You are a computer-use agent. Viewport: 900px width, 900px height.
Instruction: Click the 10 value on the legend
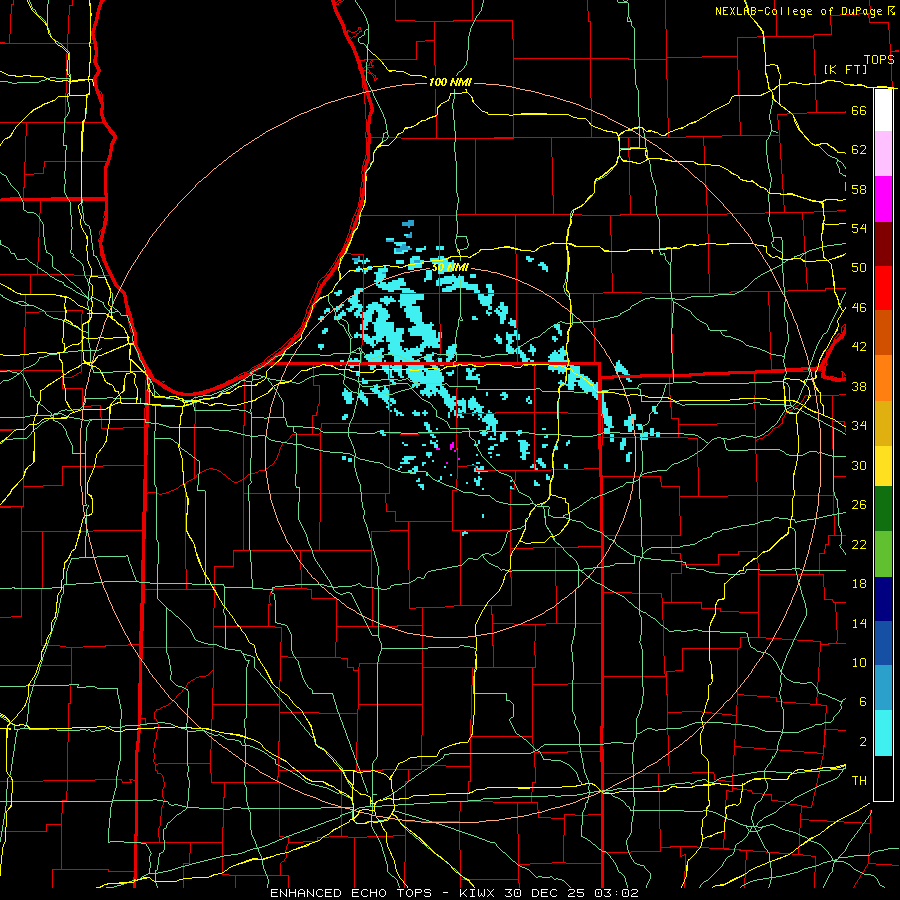pos(859,662)
